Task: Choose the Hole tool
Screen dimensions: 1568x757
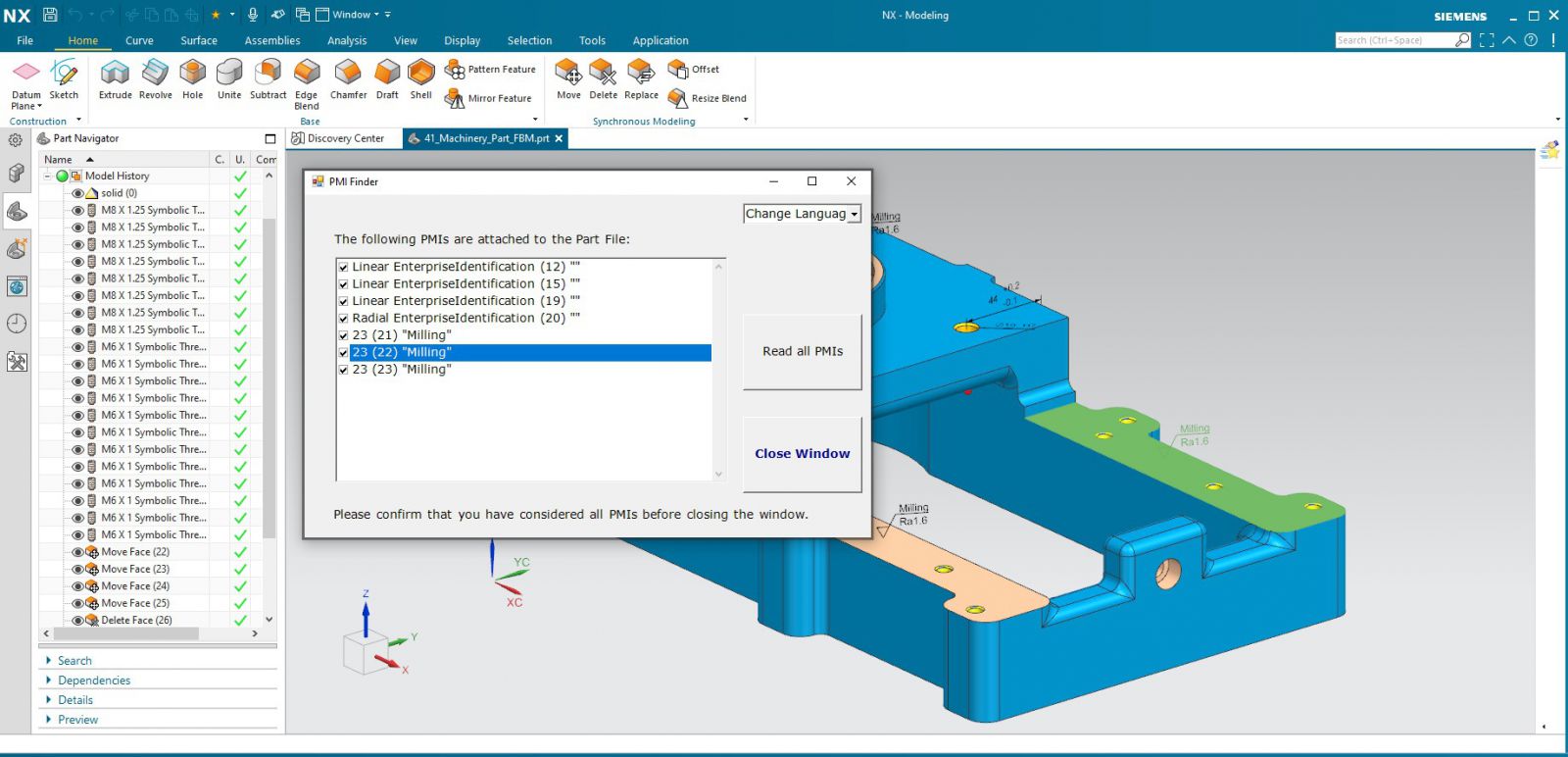Action: click(x=192, y=78)
